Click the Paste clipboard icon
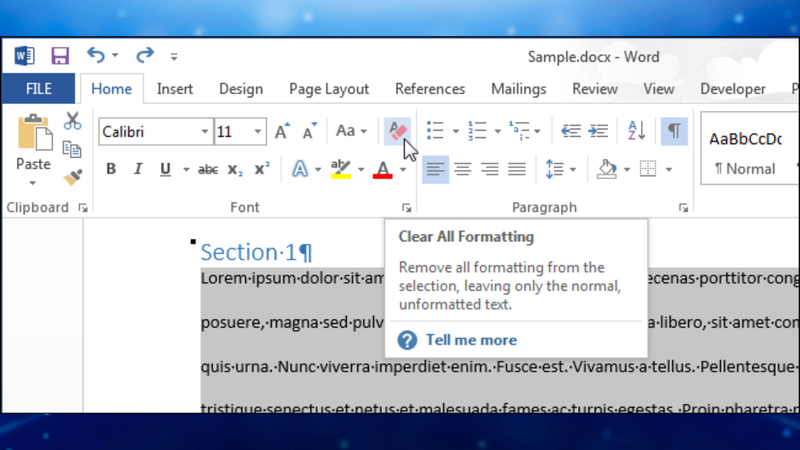800x450 pixels. click(34, 133)
